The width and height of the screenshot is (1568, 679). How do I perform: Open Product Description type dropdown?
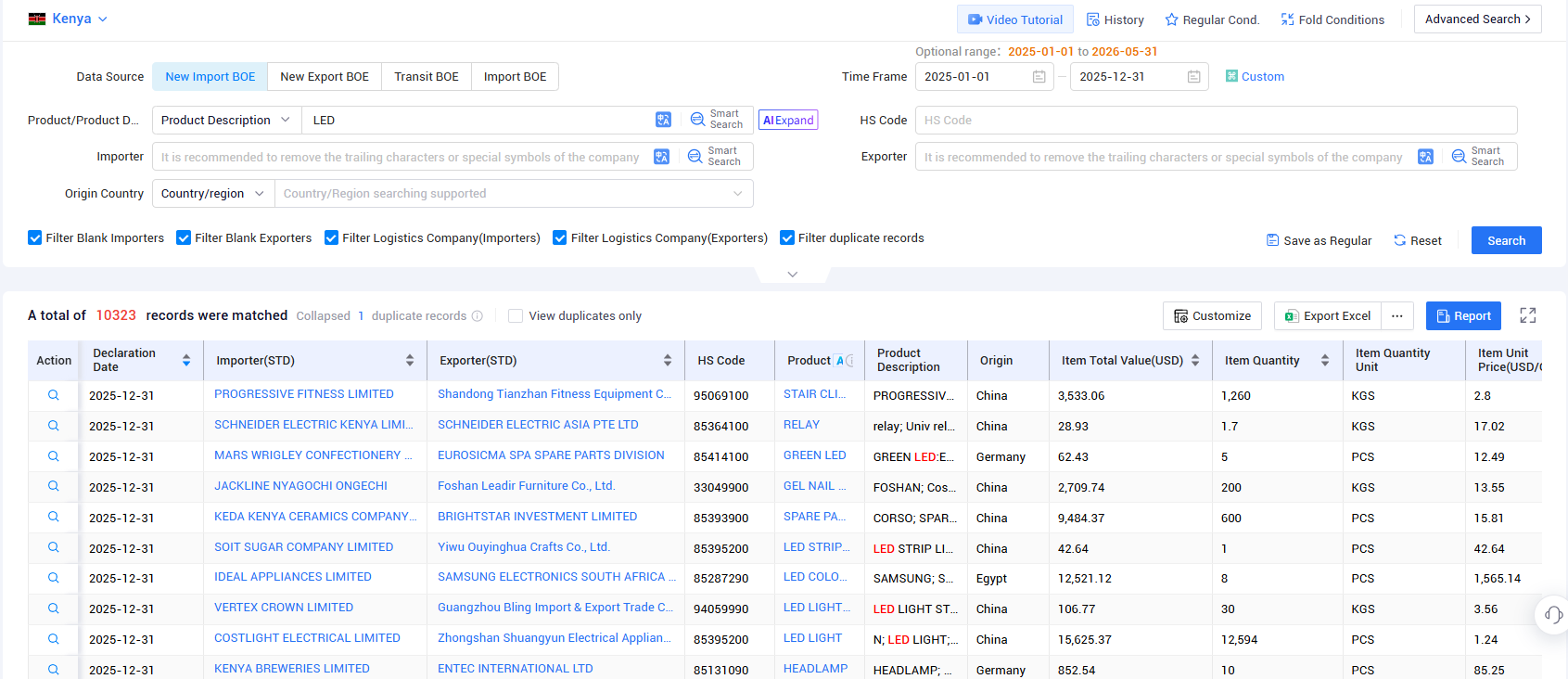click(x=225, y=120)
